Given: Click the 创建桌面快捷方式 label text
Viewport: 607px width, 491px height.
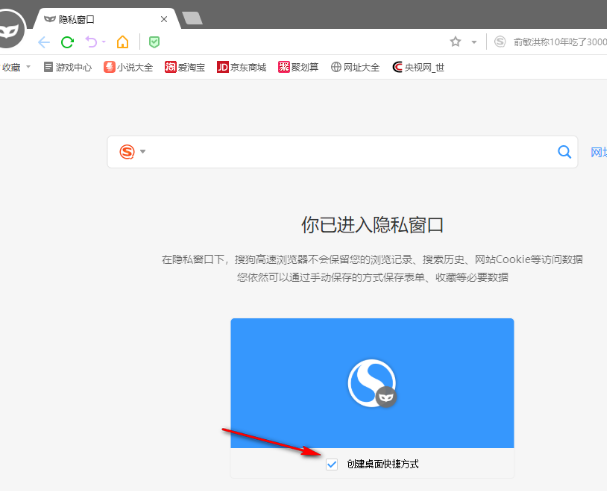Looking at the screenshot, I should point(382,464).
